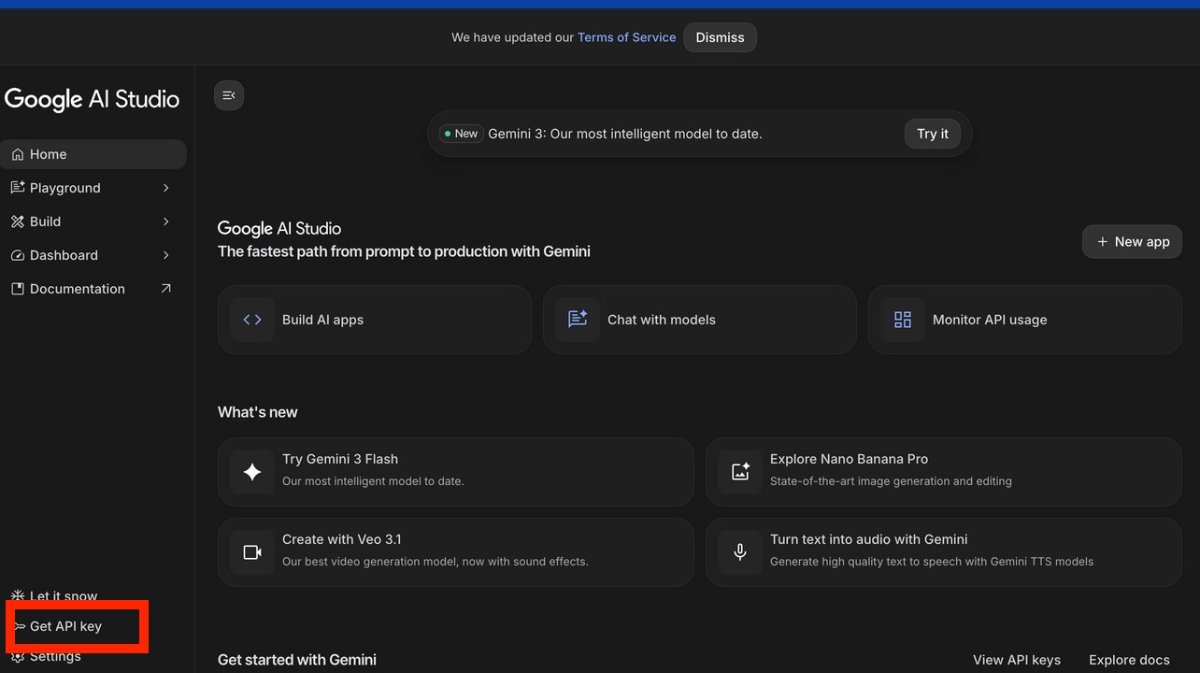Click the microphone icon beside Turn text into audio

(x=740, y=552)
